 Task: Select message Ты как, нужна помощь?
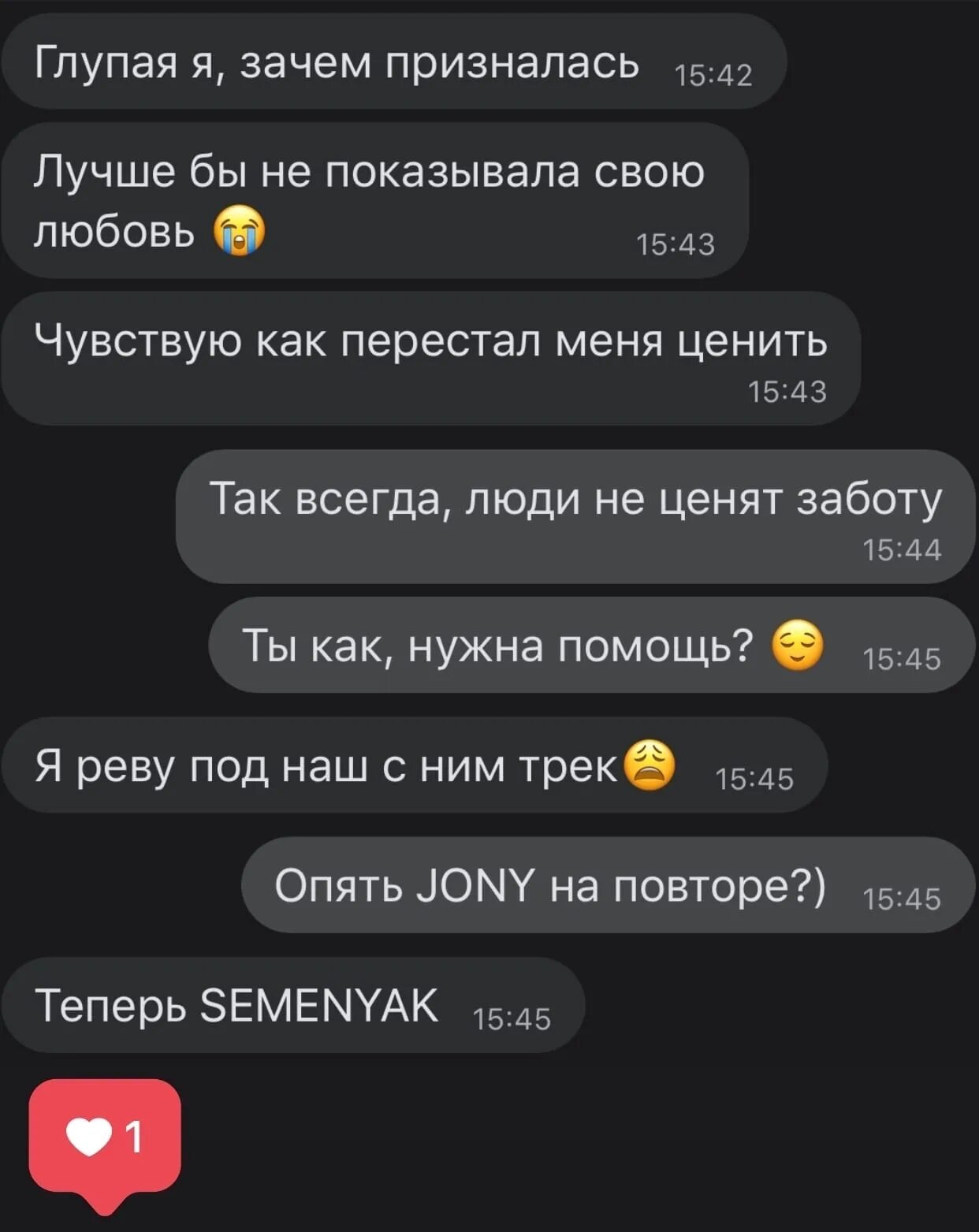point(592,645)
